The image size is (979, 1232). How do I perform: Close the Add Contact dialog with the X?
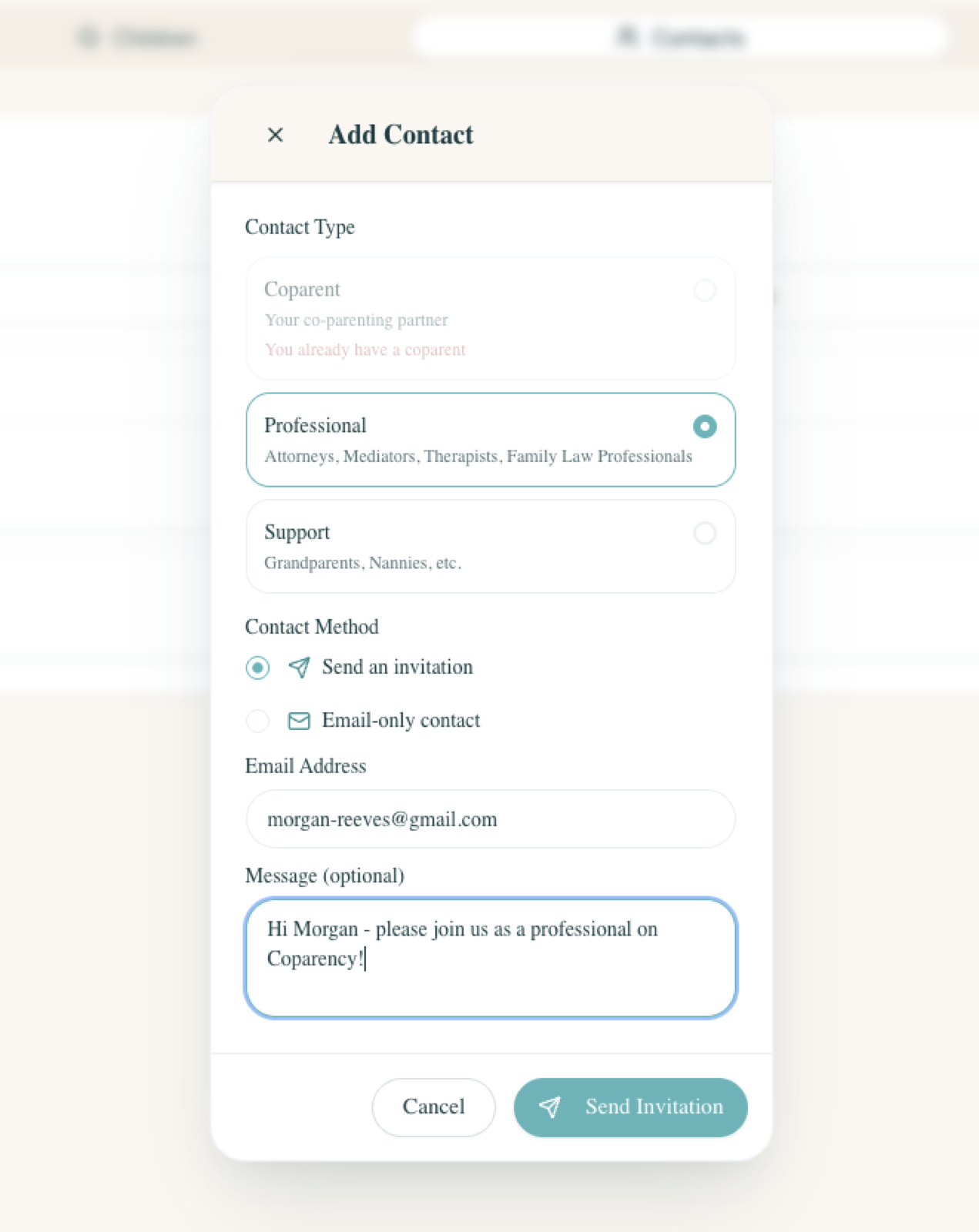pos(275,135)
